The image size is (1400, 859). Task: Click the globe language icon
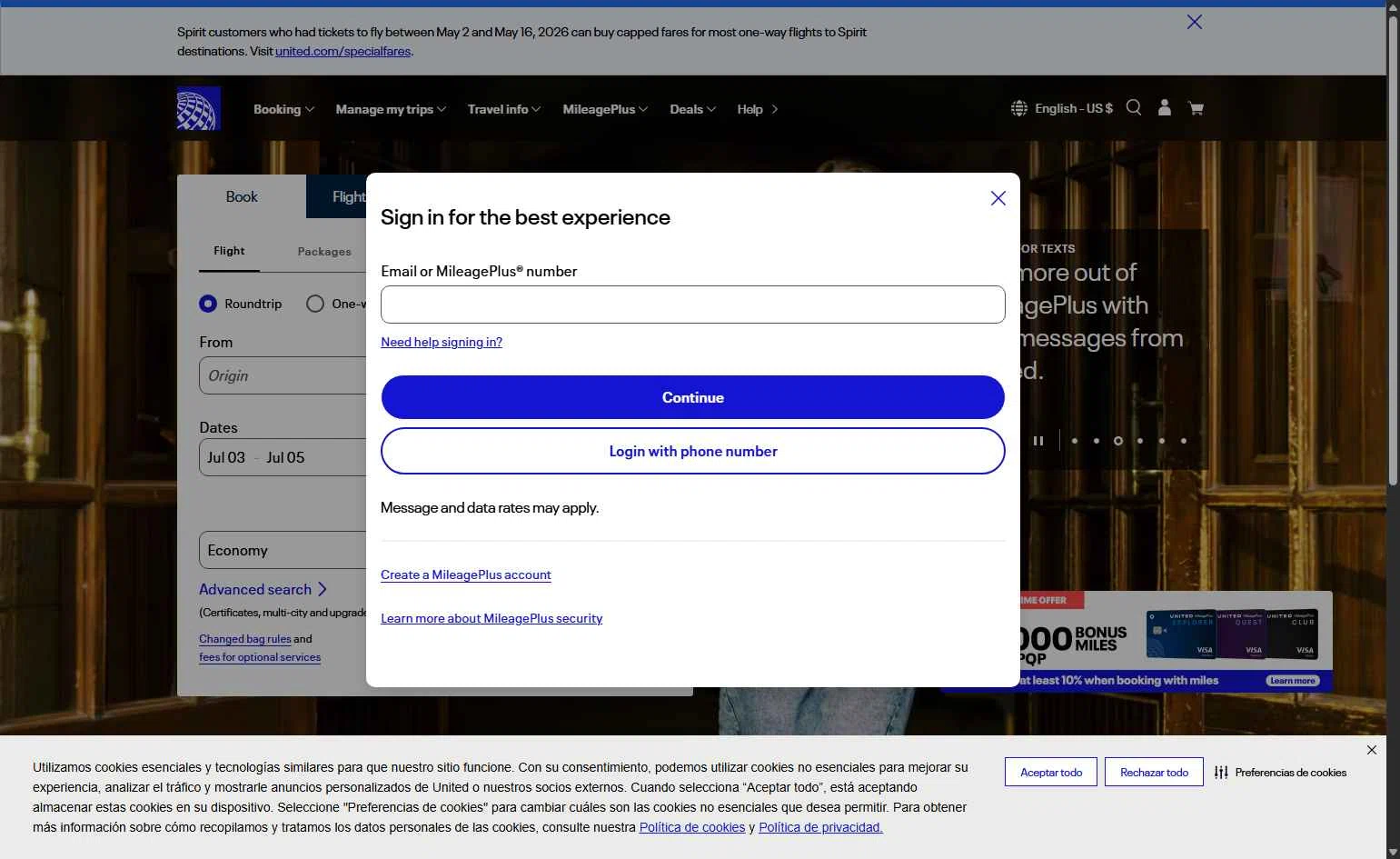click(x=1019, y=108)
